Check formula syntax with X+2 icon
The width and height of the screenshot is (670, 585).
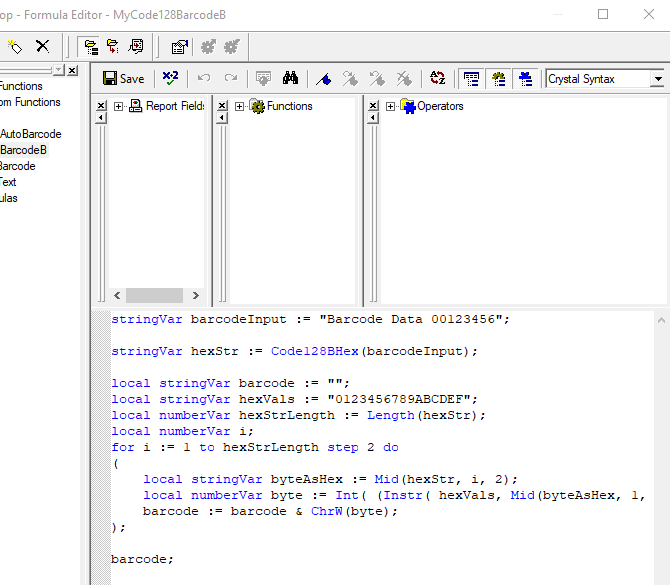click(x=170, y=78)
